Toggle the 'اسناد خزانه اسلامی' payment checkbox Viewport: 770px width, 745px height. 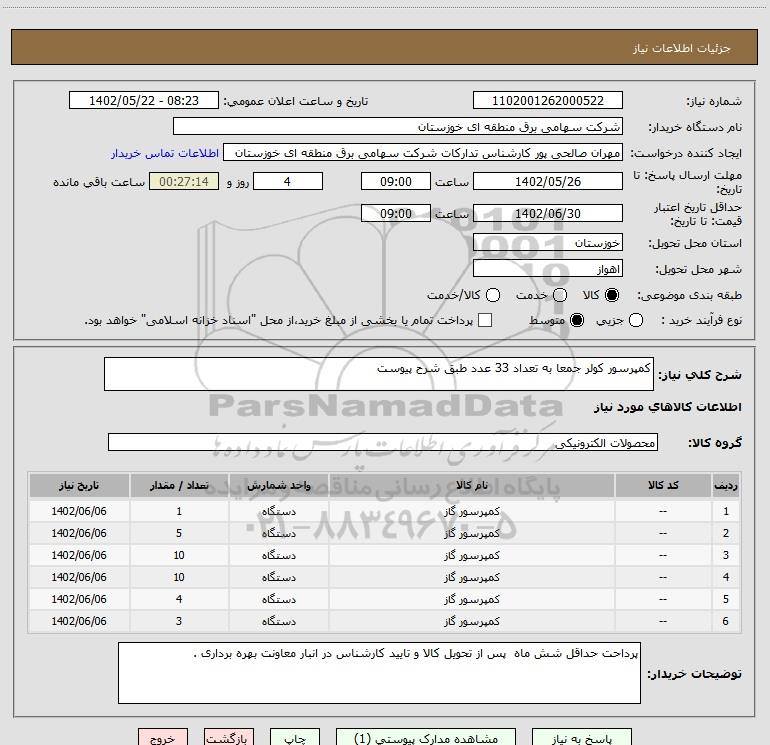pos(485,320)
